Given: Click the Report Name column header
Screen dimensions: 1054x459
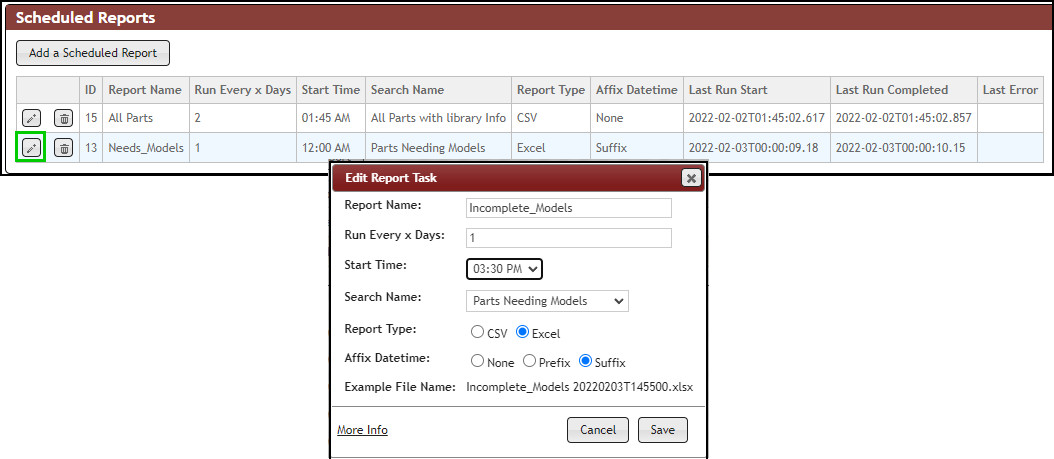Looking at the screenshot, I should 145,90.
